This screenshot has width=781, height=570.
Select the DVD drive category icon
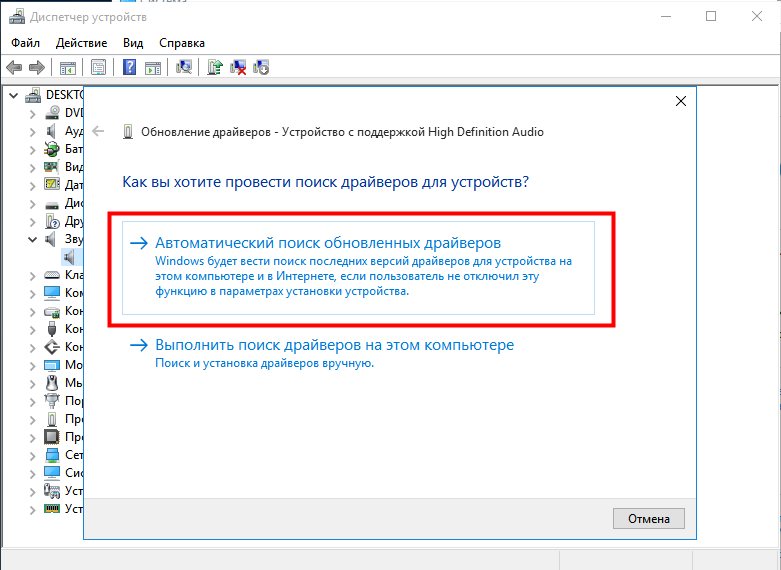point(52,113)
